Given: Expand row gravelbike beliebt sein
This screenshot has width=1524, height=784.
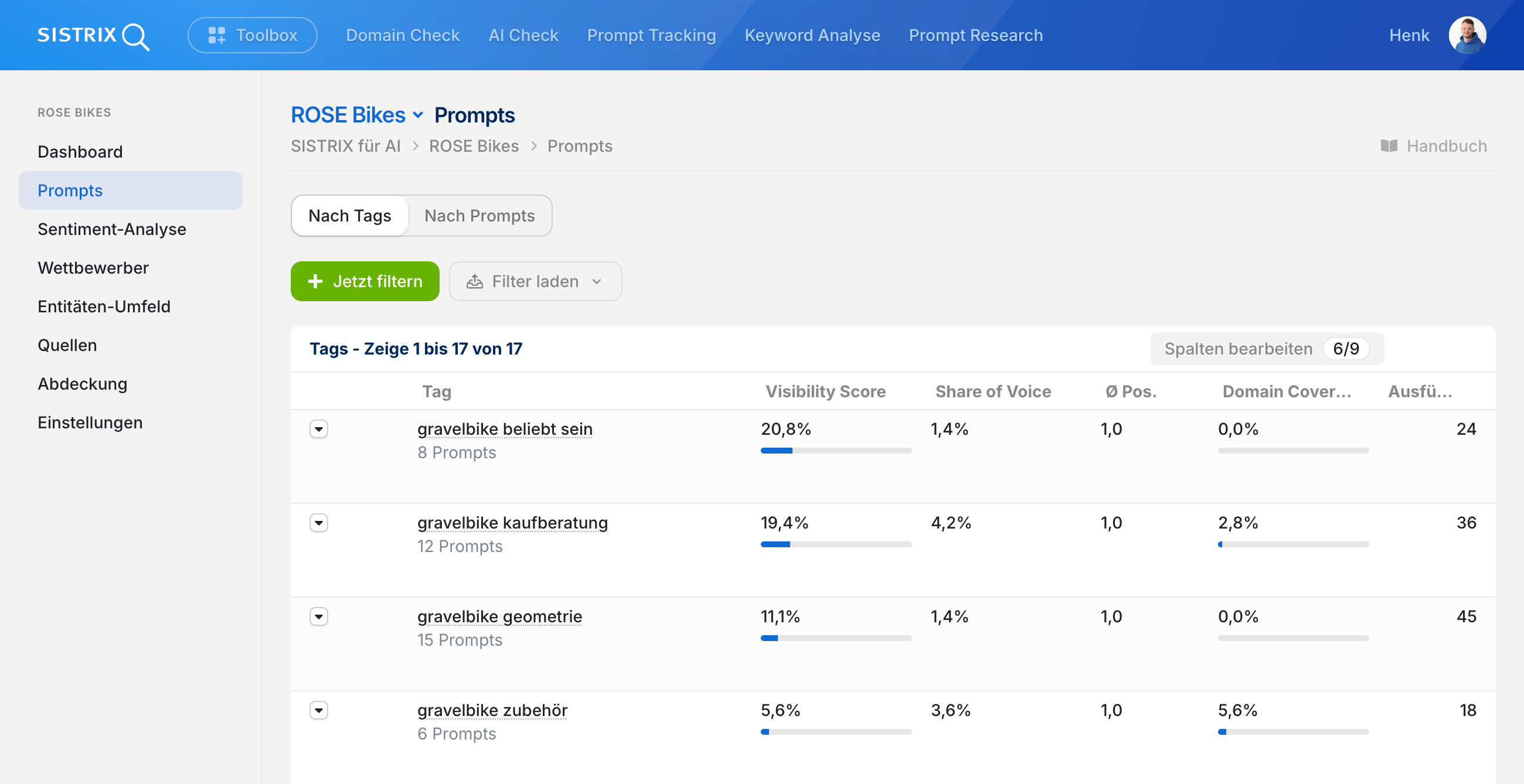Looking at the screenshot, I should tap(319, 429).
